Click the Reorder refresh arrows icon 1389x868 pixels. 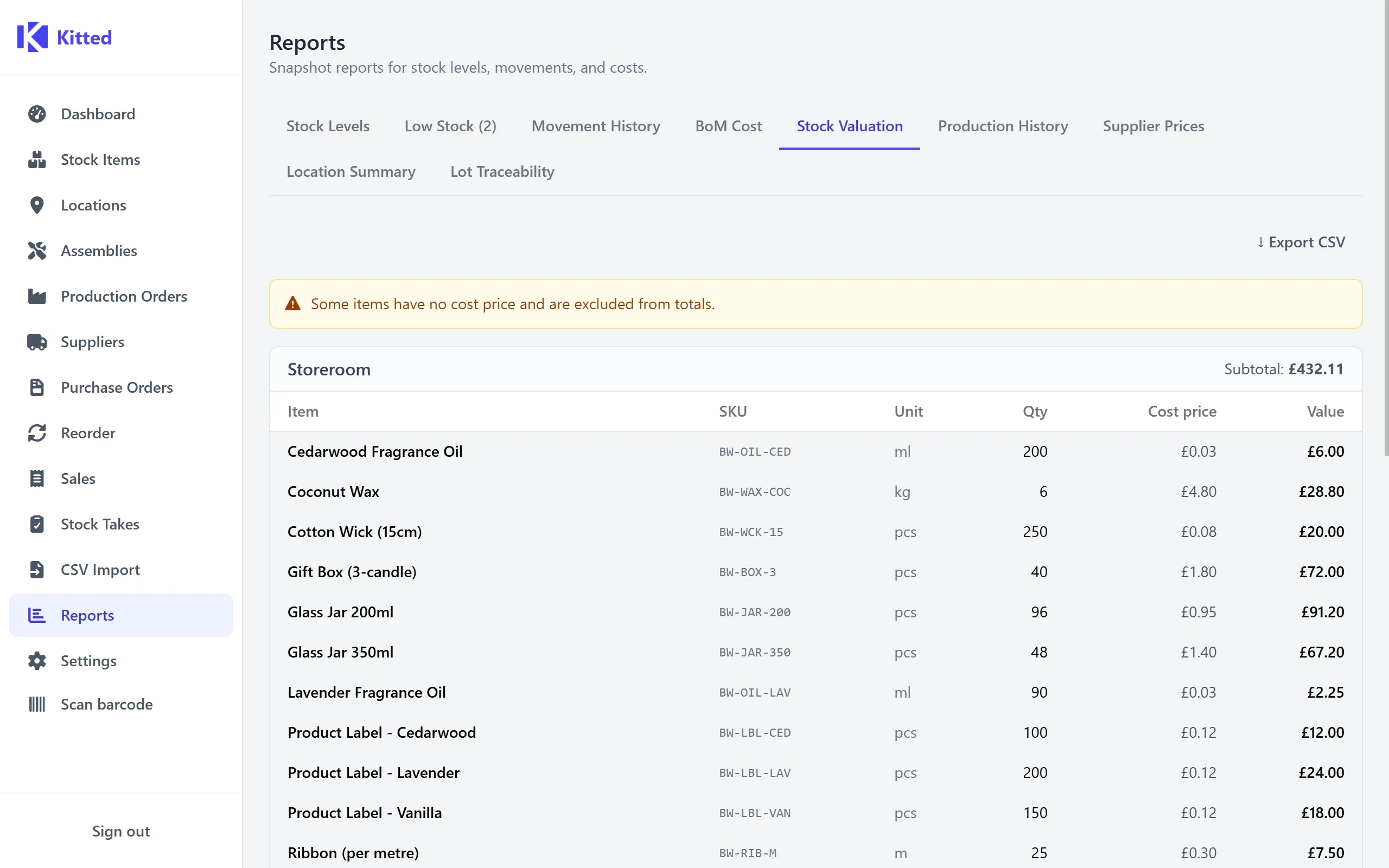[37, 433]
